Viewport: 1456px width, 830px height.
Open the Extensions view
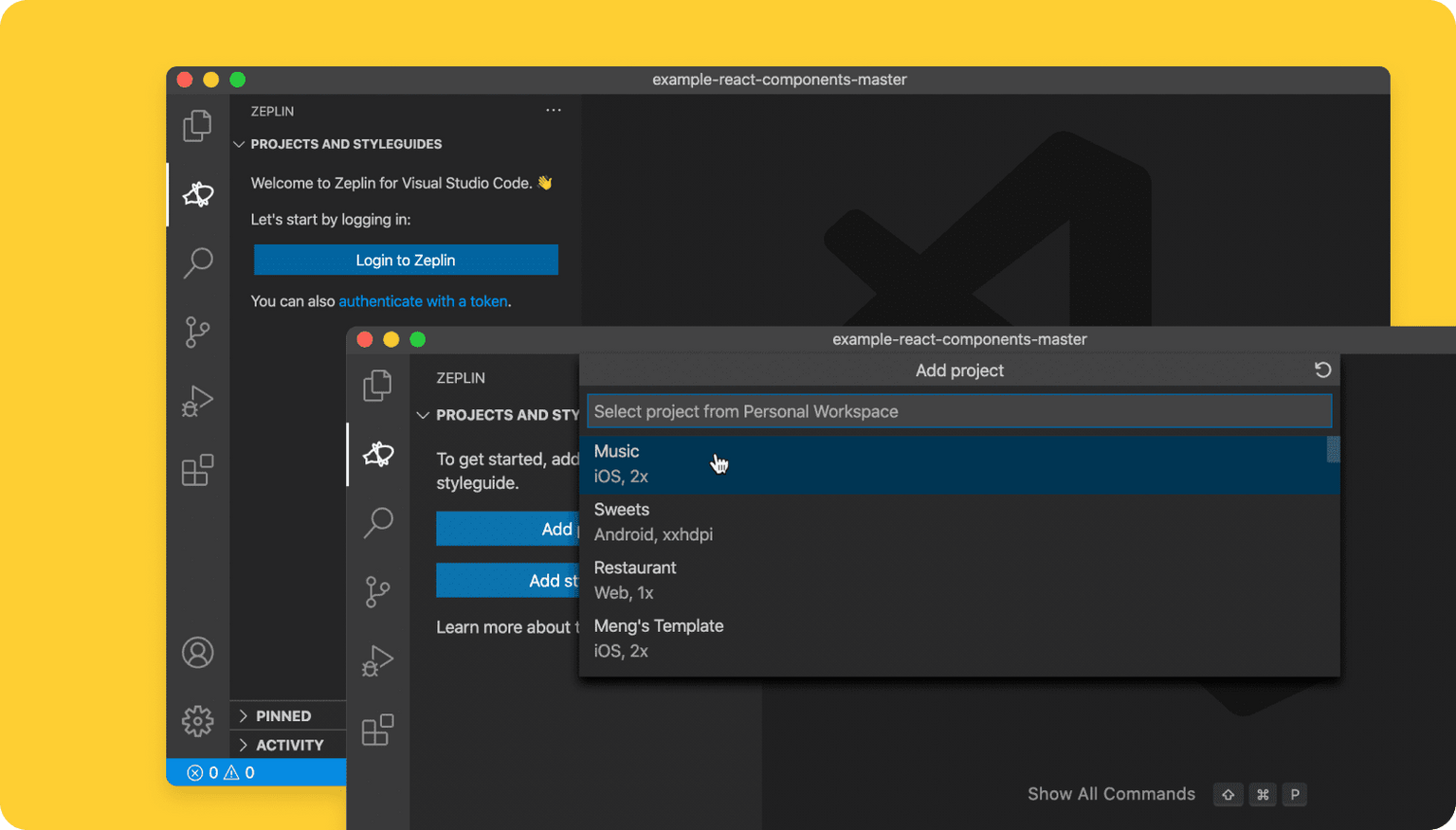click(197, 469)
